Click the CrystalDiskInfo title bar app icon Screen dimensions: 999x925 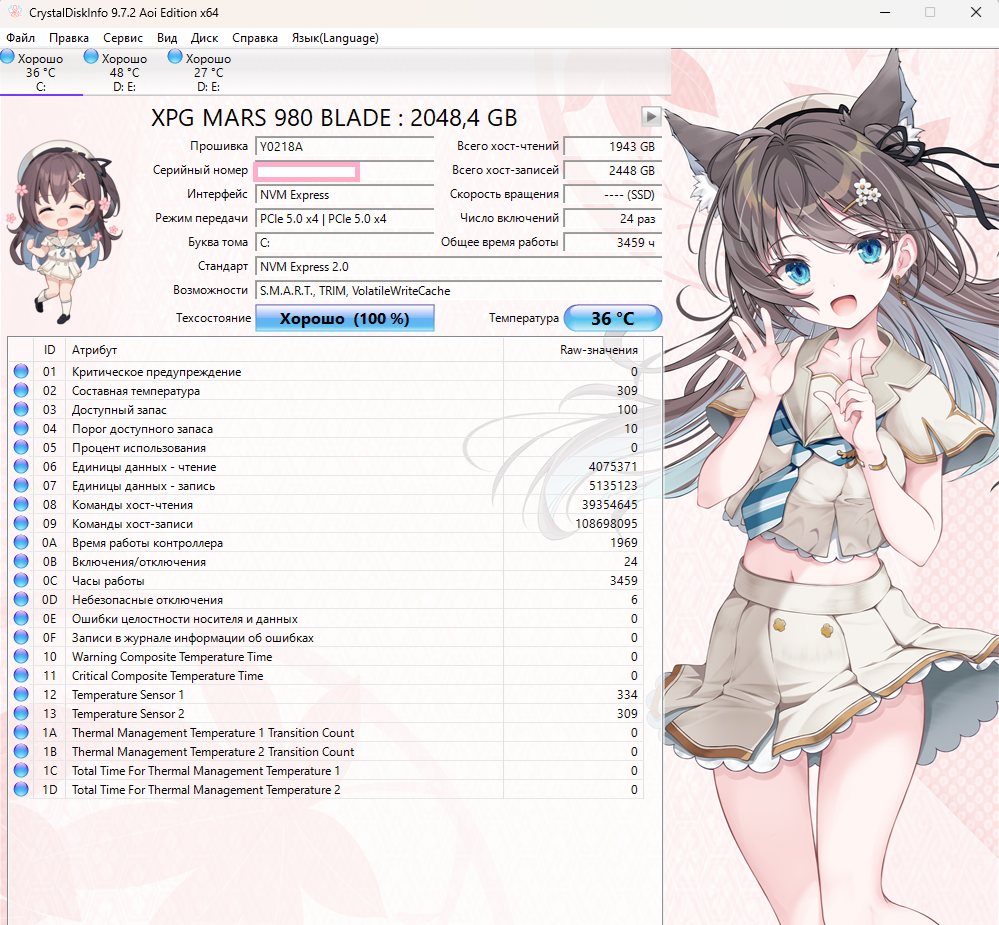14,12
